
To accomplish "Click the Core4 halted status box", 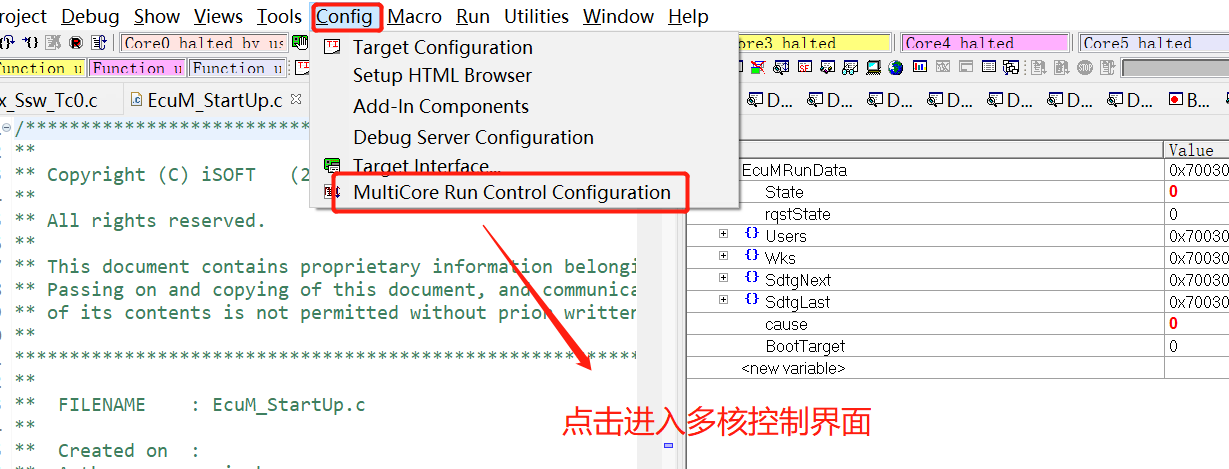I will pos(985,43).
